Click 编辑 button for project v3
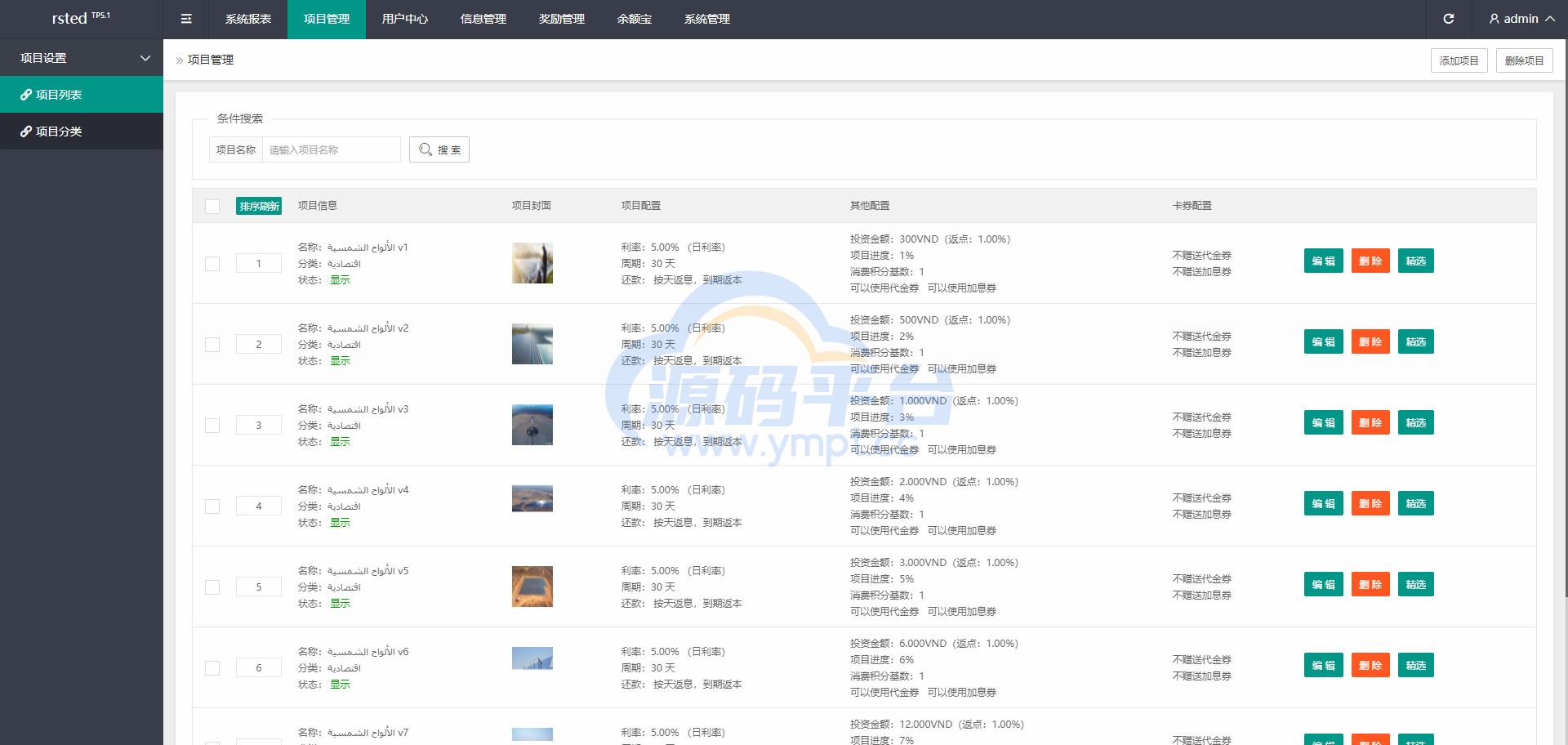This screenshot has width=1568, height=745. tap(1324, 422)
